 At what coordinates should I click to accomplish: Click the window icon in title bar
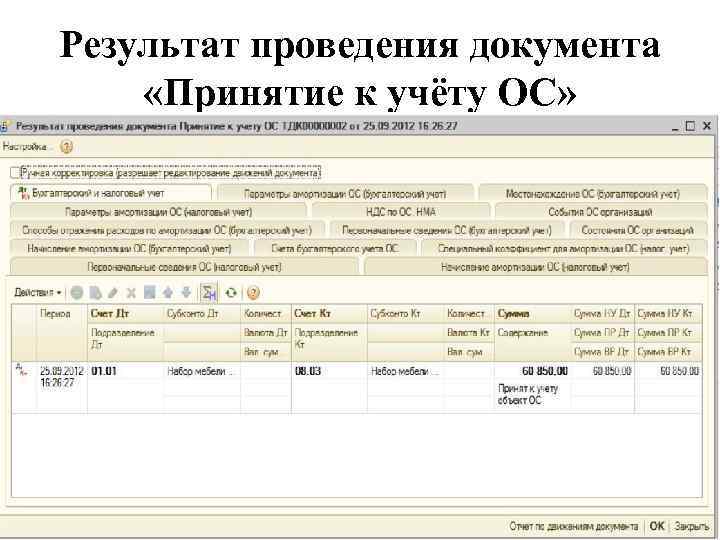(4, 126)
